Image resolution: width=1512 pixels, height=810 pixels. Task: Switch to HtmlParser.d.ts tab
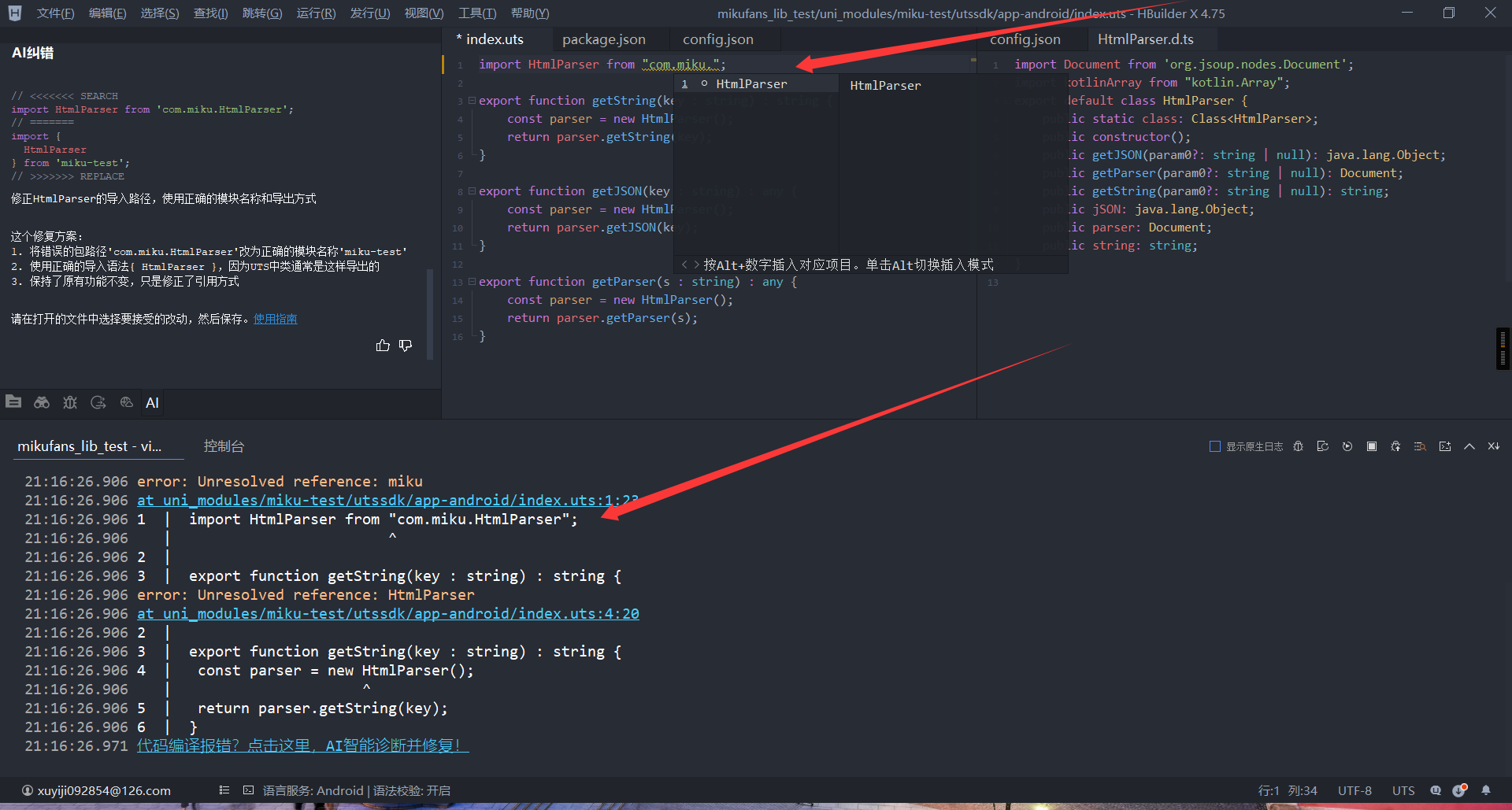1146,39
